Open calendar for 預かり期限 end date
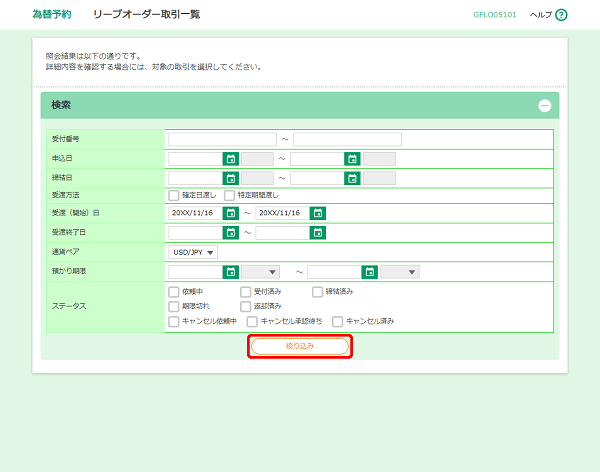This screenshot has width=600, height=472. (370, 272)
